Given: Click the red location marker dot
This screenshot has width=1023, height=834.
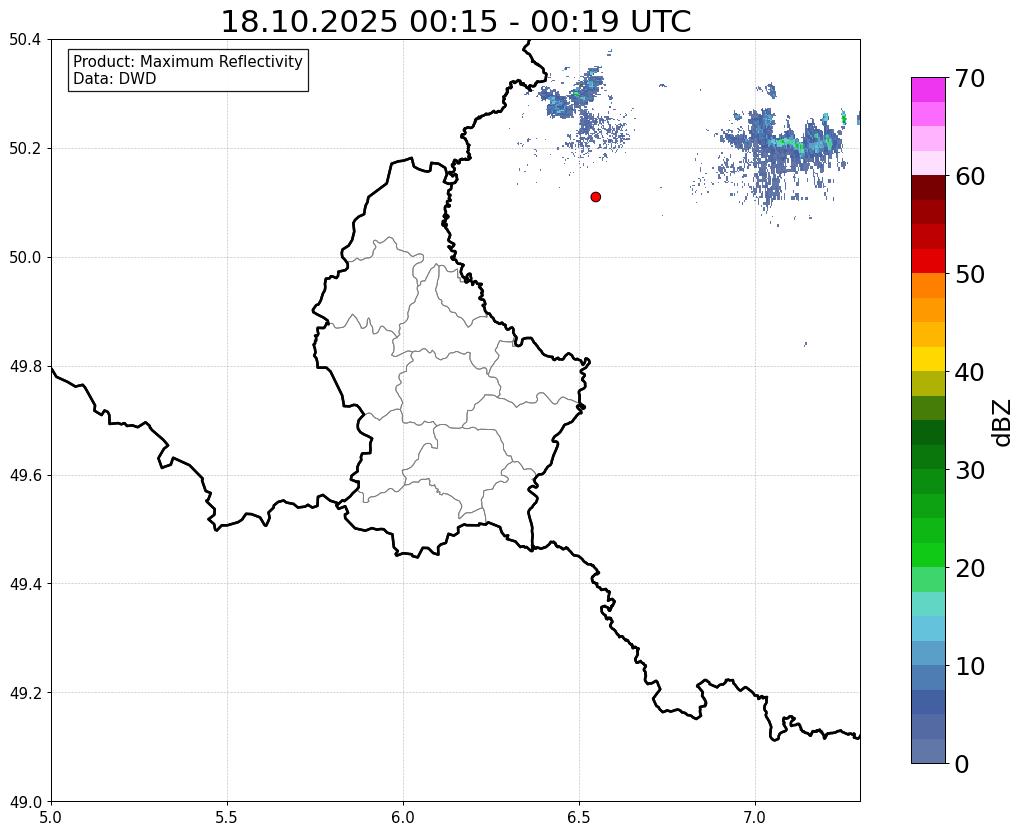Looking at the screenshot, I should (x=595, y=196).
